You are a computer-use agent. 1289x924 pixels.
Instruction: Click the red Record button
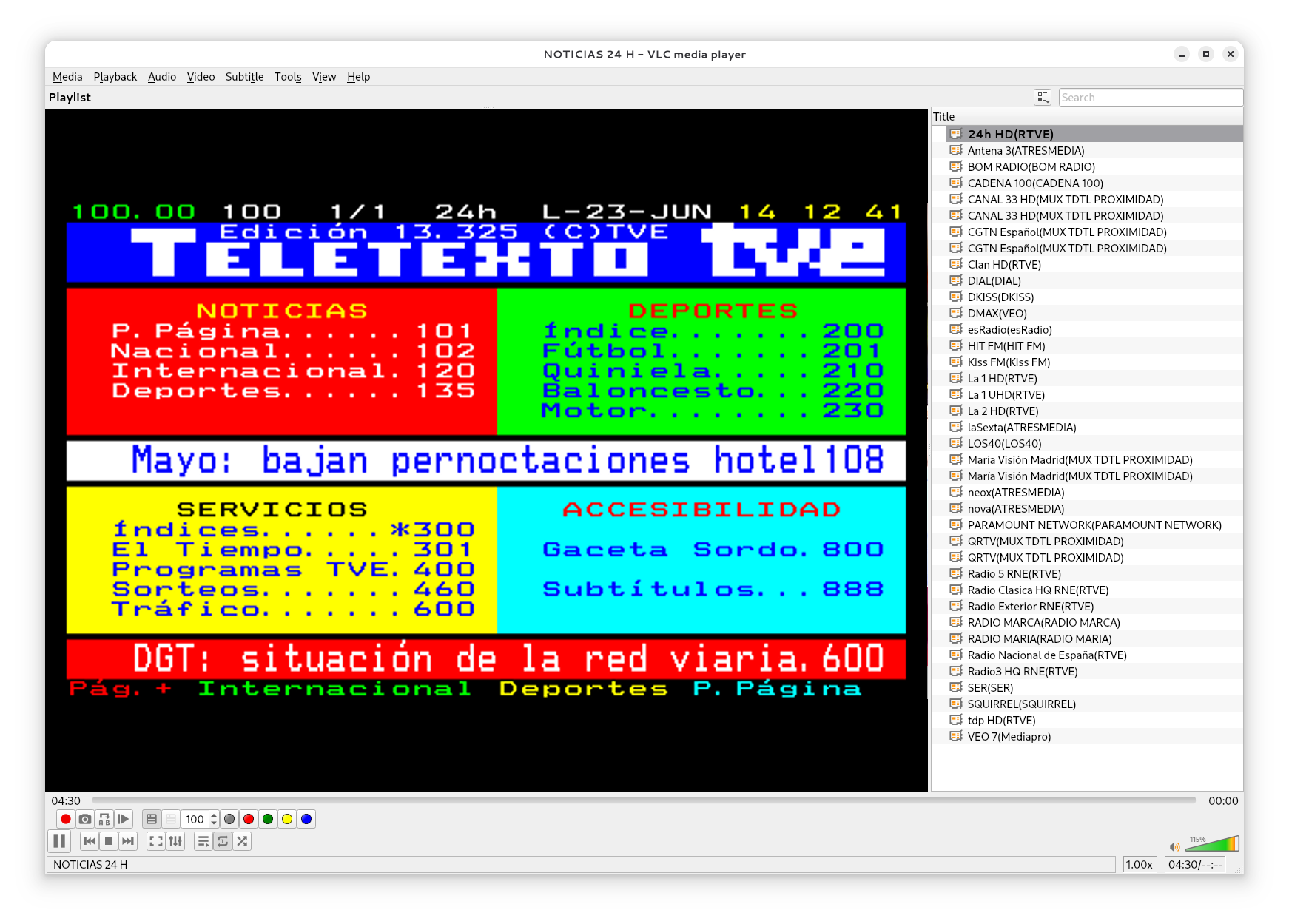[x=66, y=819]
